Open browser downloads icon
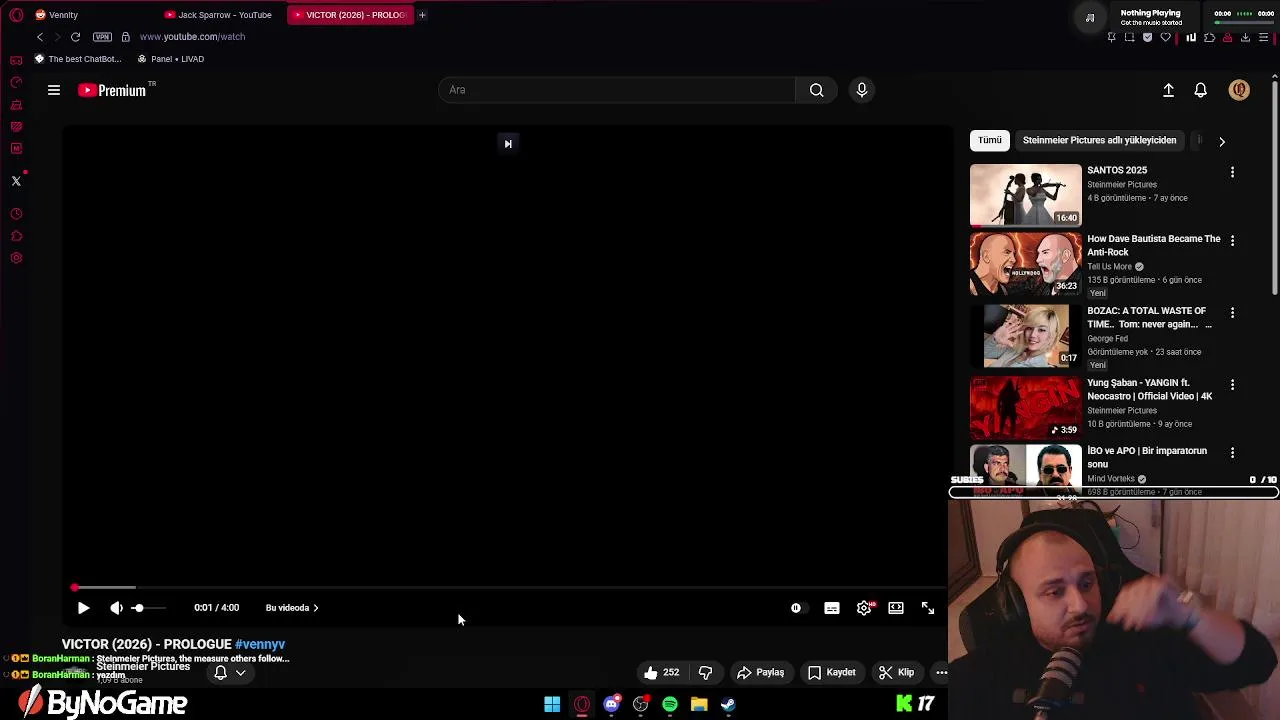This screenshot has height=720, width=1280. 1245,37
